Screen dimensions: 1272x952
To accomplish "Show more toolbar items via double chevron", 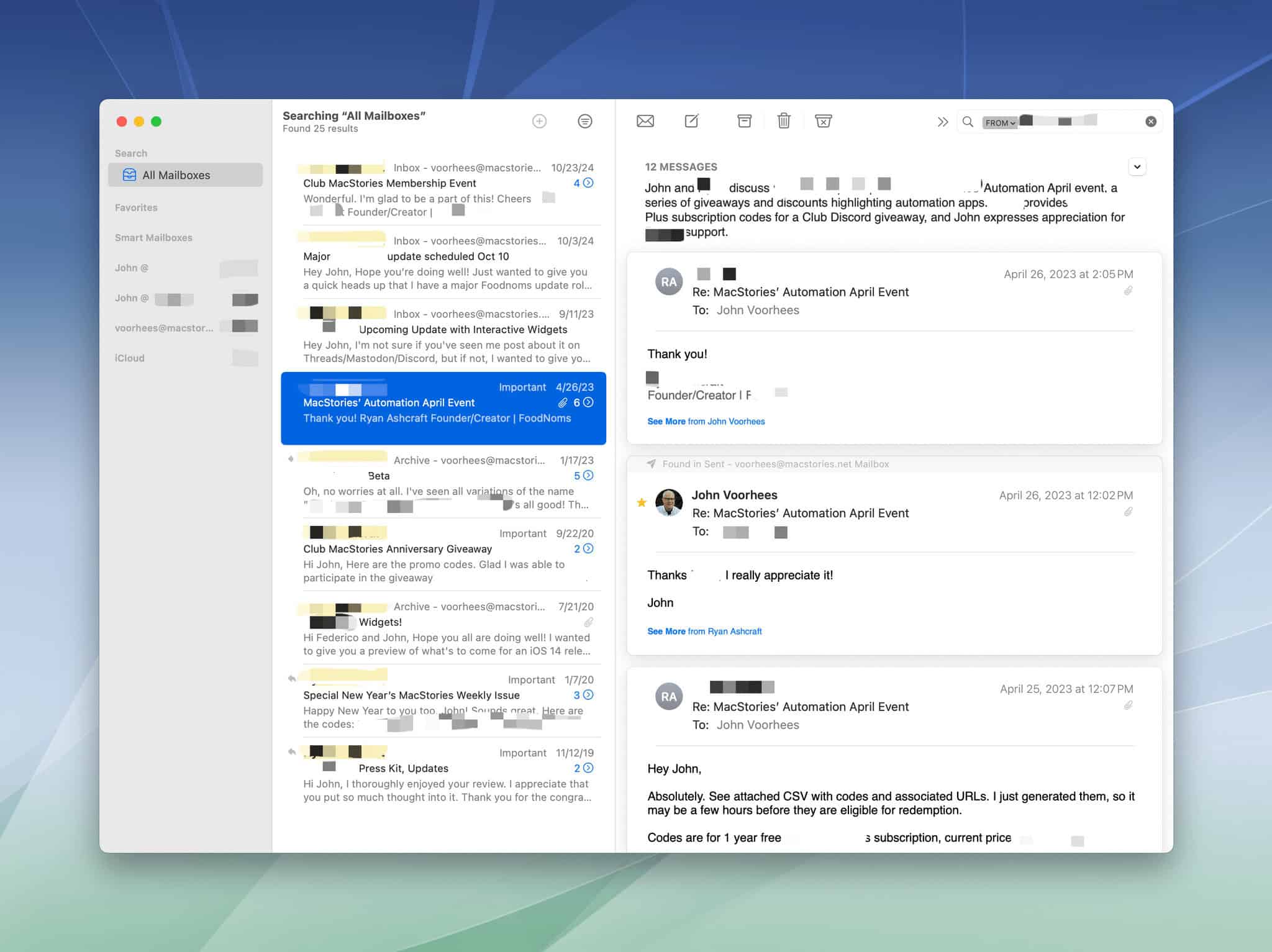I will 943,122.
